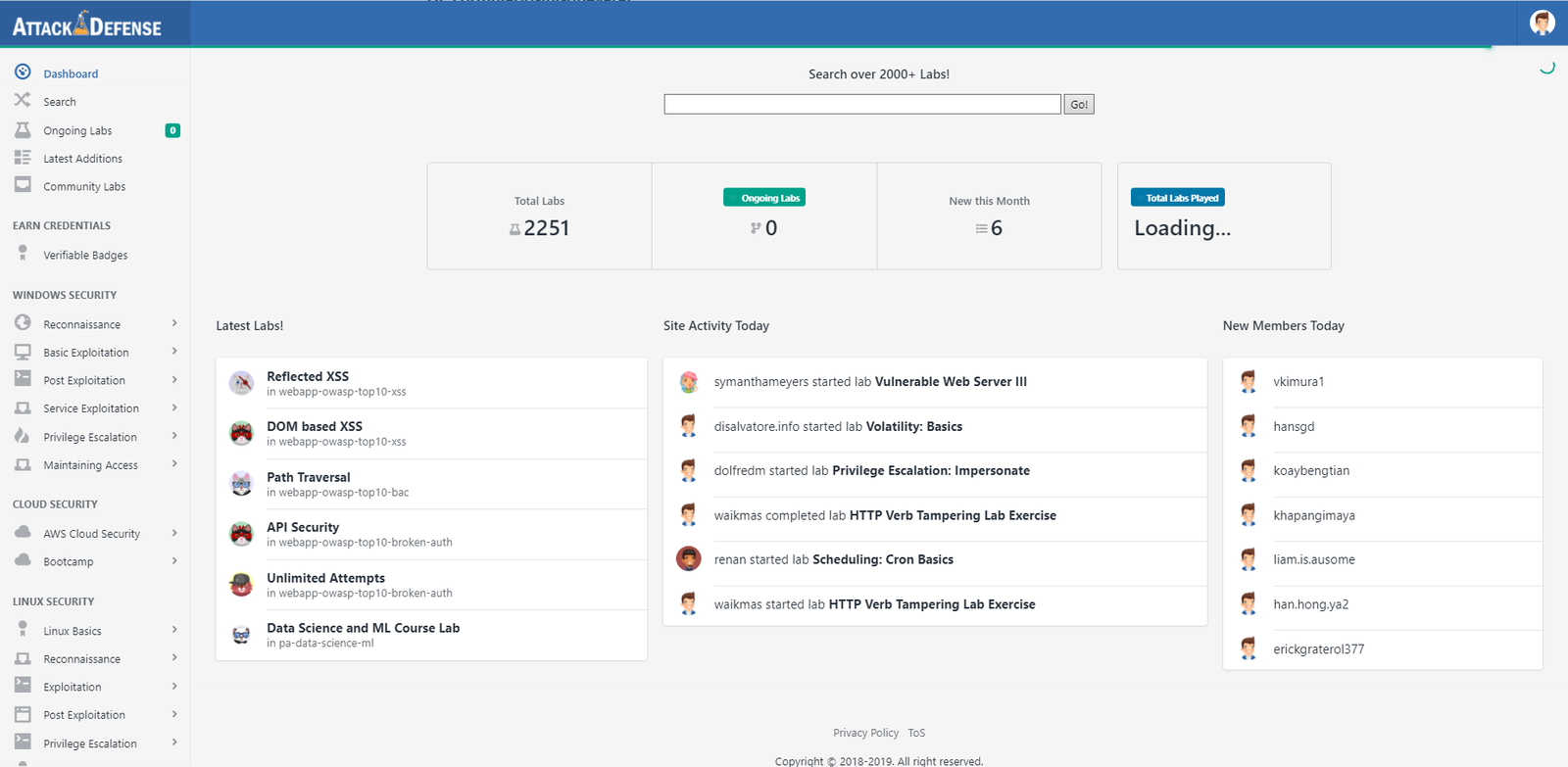Click the green Ongoing Labs badge
Image resolution: width=1568 pixels, height=767 pixels.
point(764,198)
